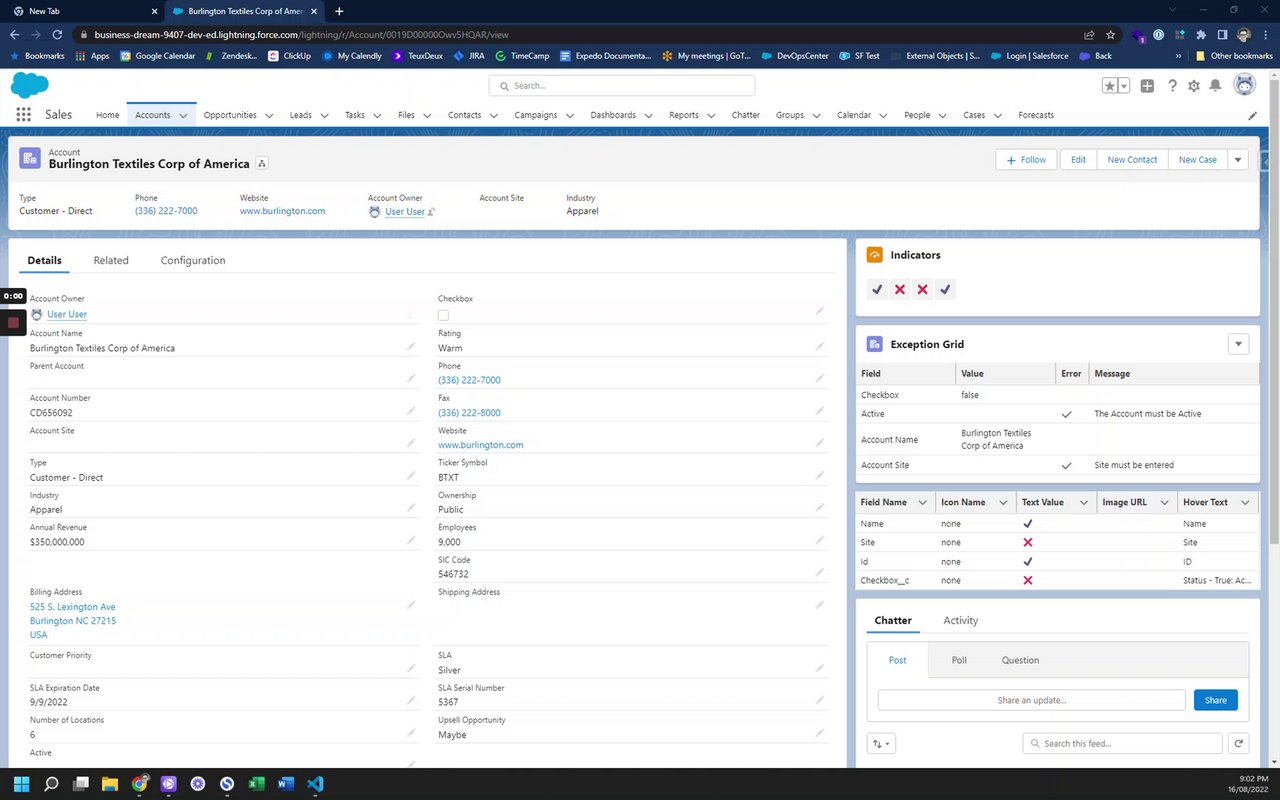Image resolution: width=1280 pixels, height=800 pixels.
Task: Open the Favorites star icon
Action: (x=1110, y=86)
